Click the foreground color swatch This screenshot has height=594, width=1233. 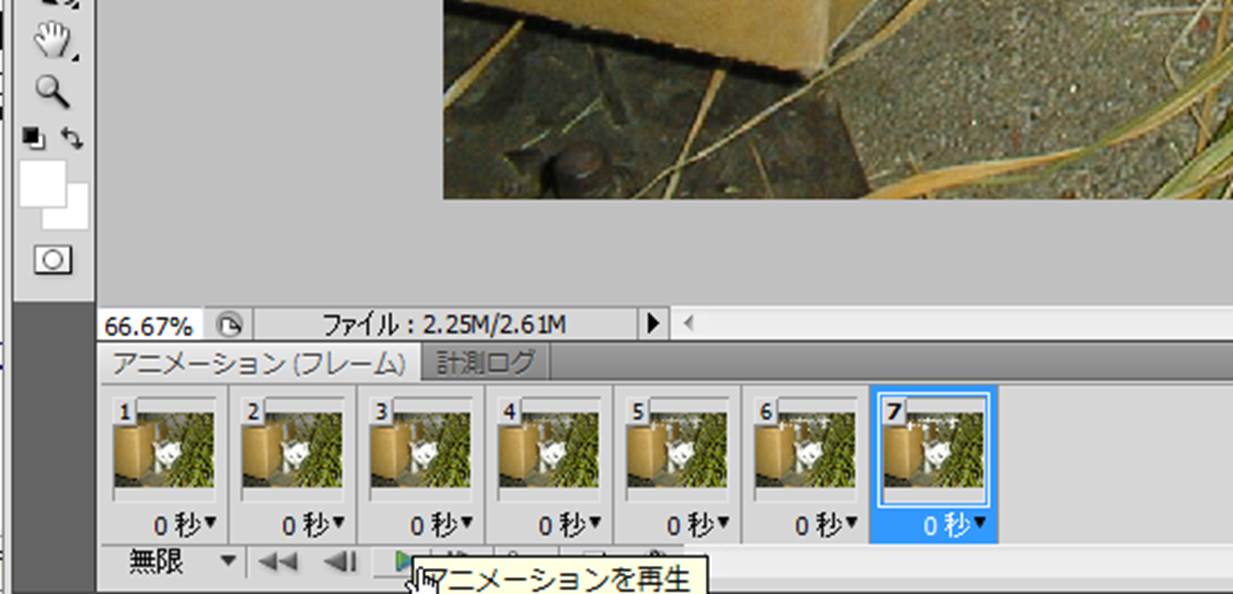pos(40,182)
